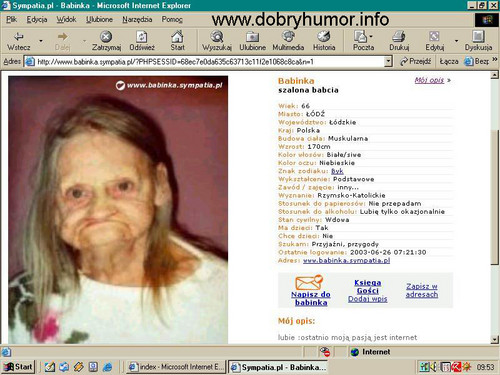Go back with the Wstecz button
Viewport: 500px width, 375px height.
pos(19,41)
